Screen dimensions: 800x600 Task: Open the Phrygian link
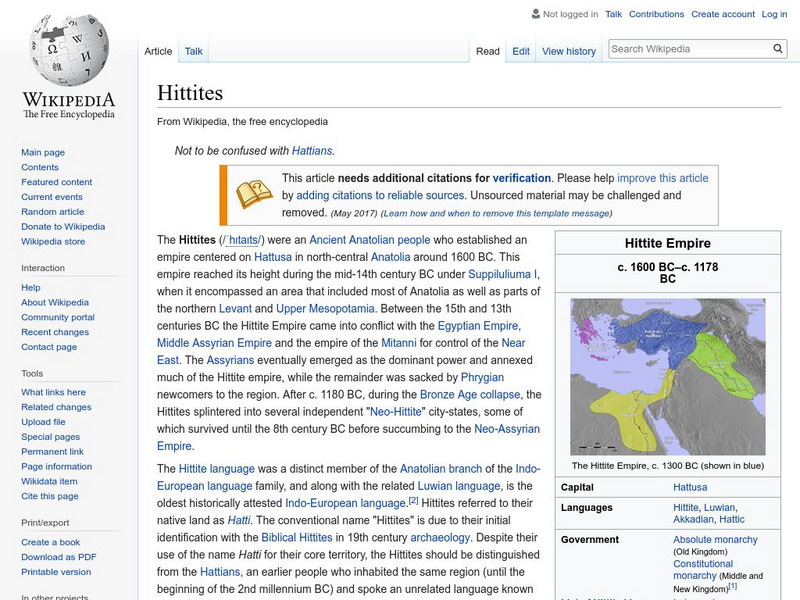point(482,377)
